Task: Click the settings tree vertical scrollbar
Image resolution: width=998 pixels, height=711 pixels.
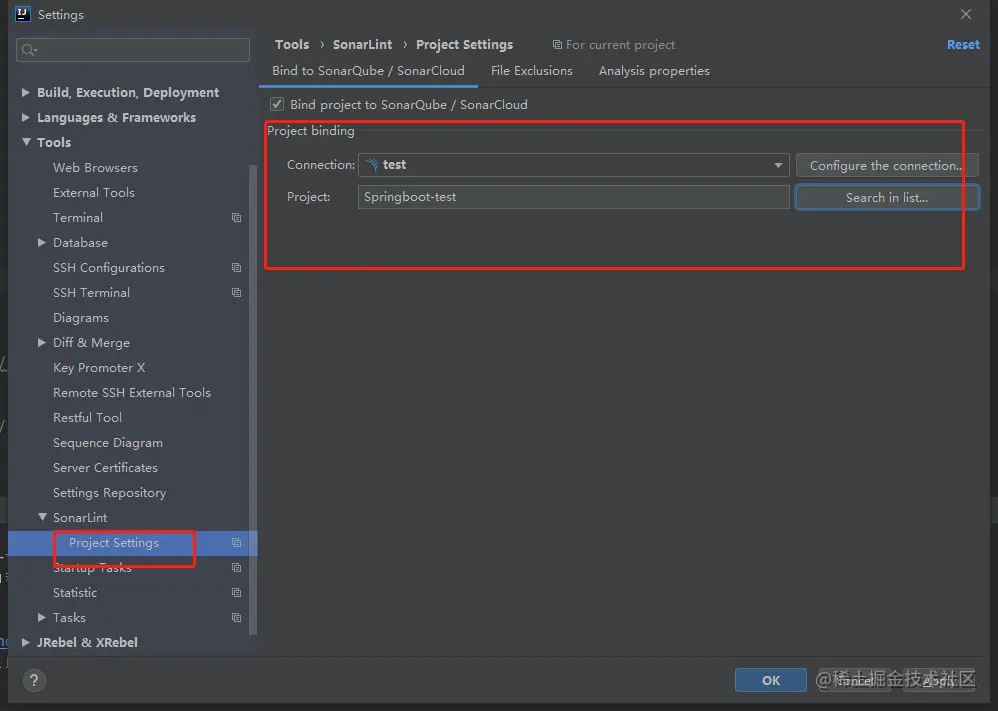Action: [x=253, y=400]
